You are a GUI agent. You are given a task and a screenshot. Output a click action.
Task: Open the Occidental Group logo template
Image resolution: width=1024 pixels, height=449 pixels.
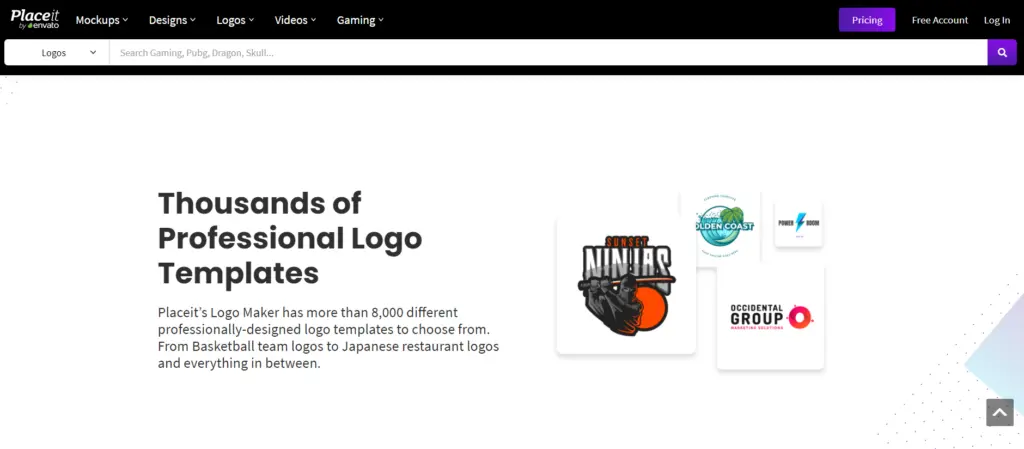pyautogui.click(x=770, y=317)
